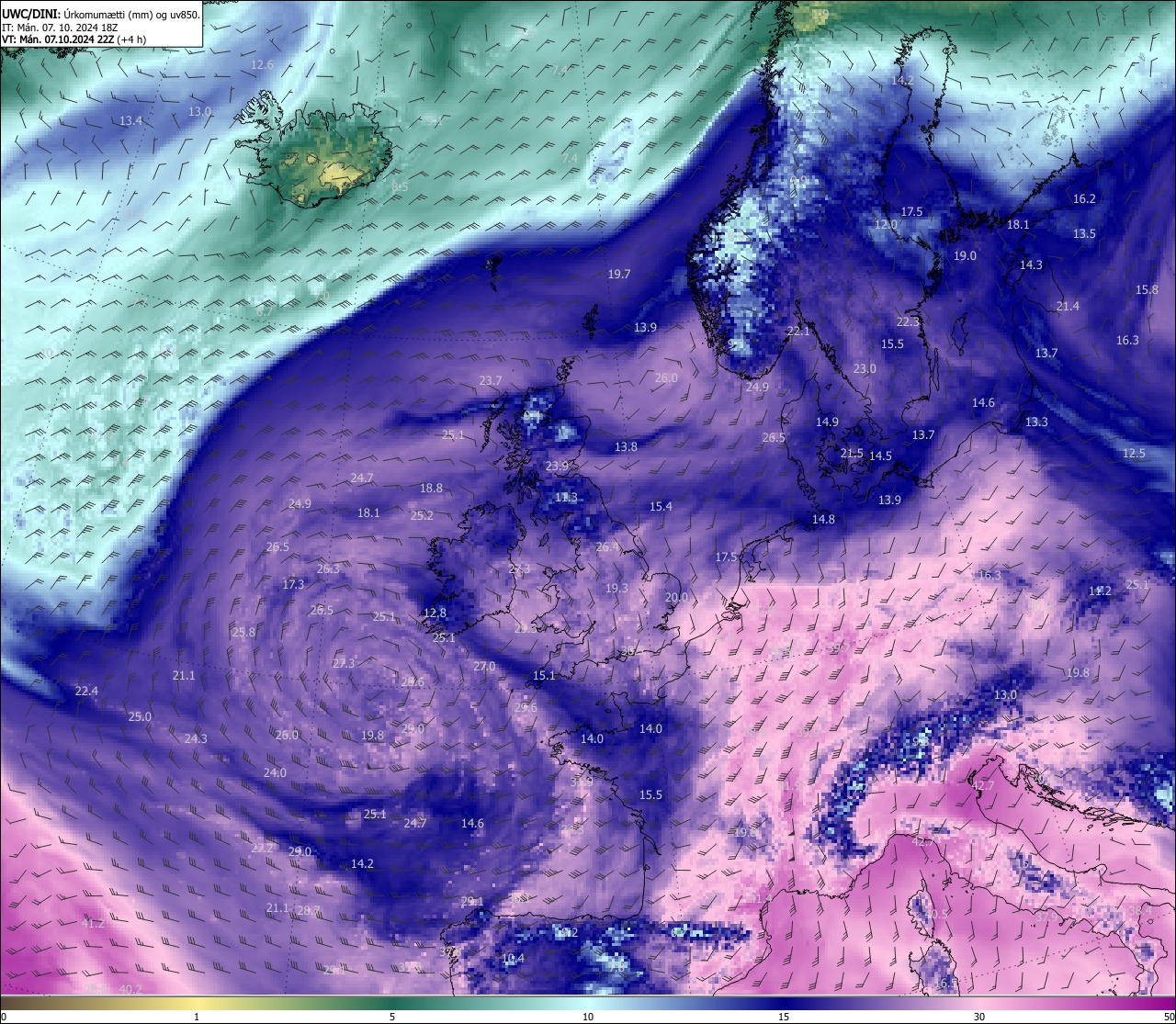The height and width of the screenshot is (1024, 1176).
Task: Click the 17.3 value in the Atlantic
Action: [x=293, y=585]
